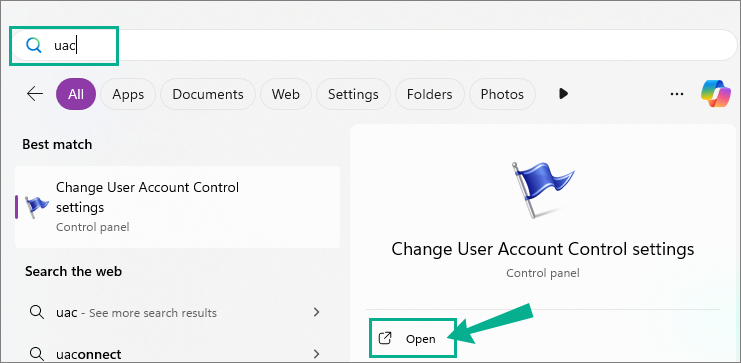Filter results by Settings tab
The height and width of the screenshot is (363, 741).
(x=353, y=94)
